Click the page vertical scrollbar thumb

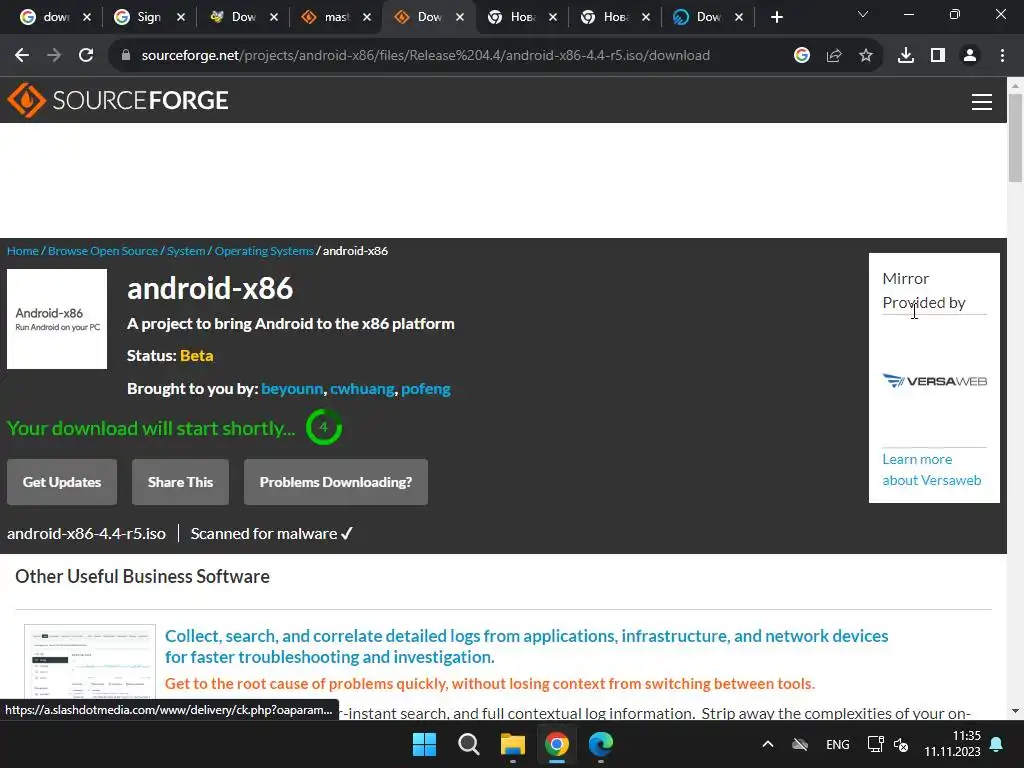[x=1015, y=137]
